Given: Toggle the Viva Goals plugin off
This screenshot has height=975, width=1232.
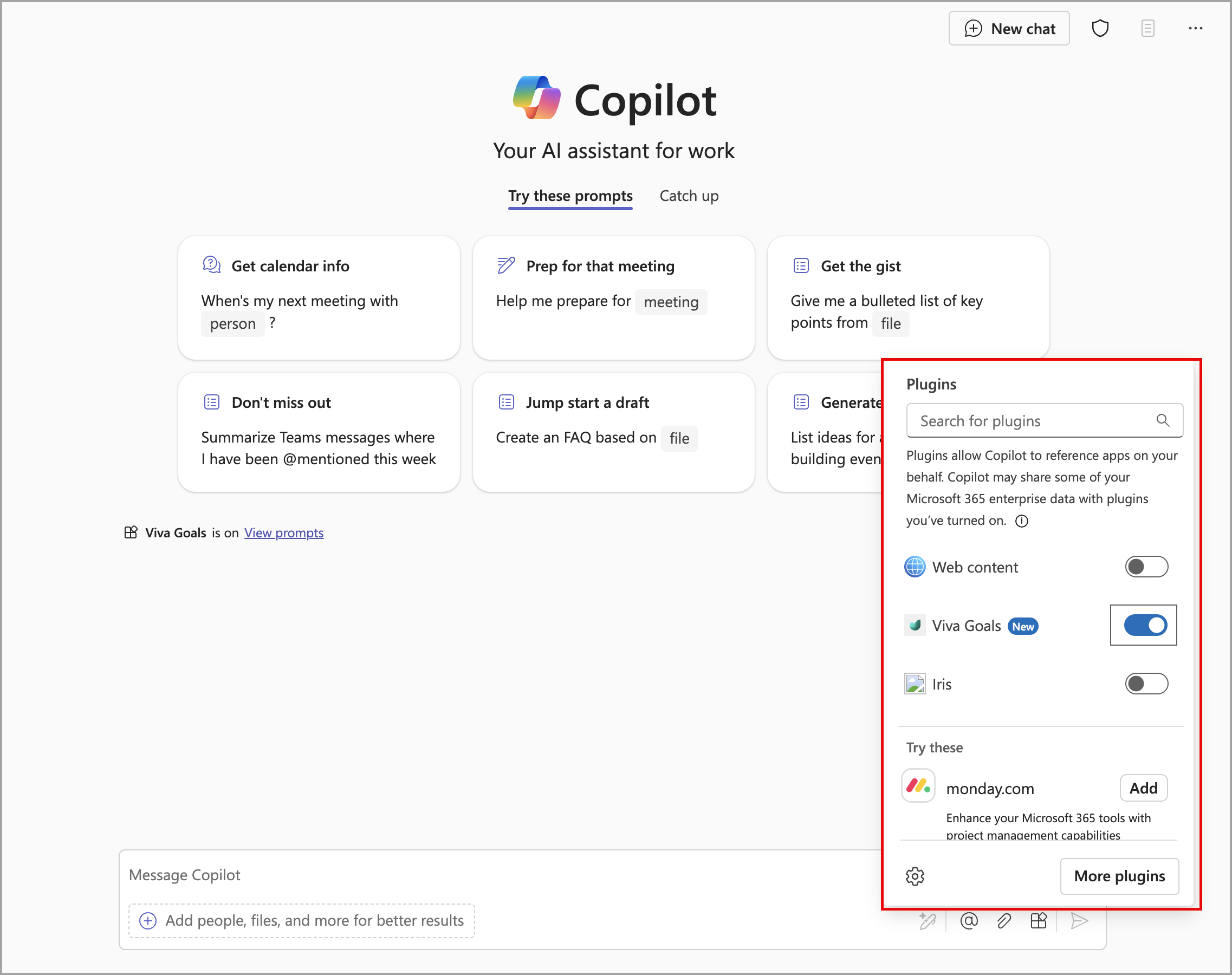Looking at the screenshot, I should coord(1144,625).
